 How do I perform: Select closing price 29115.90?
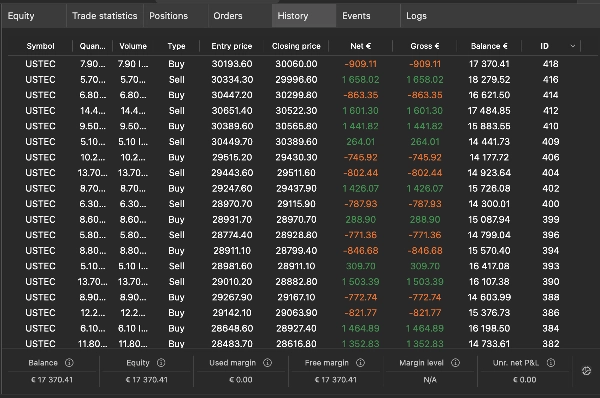pos(296,204)
